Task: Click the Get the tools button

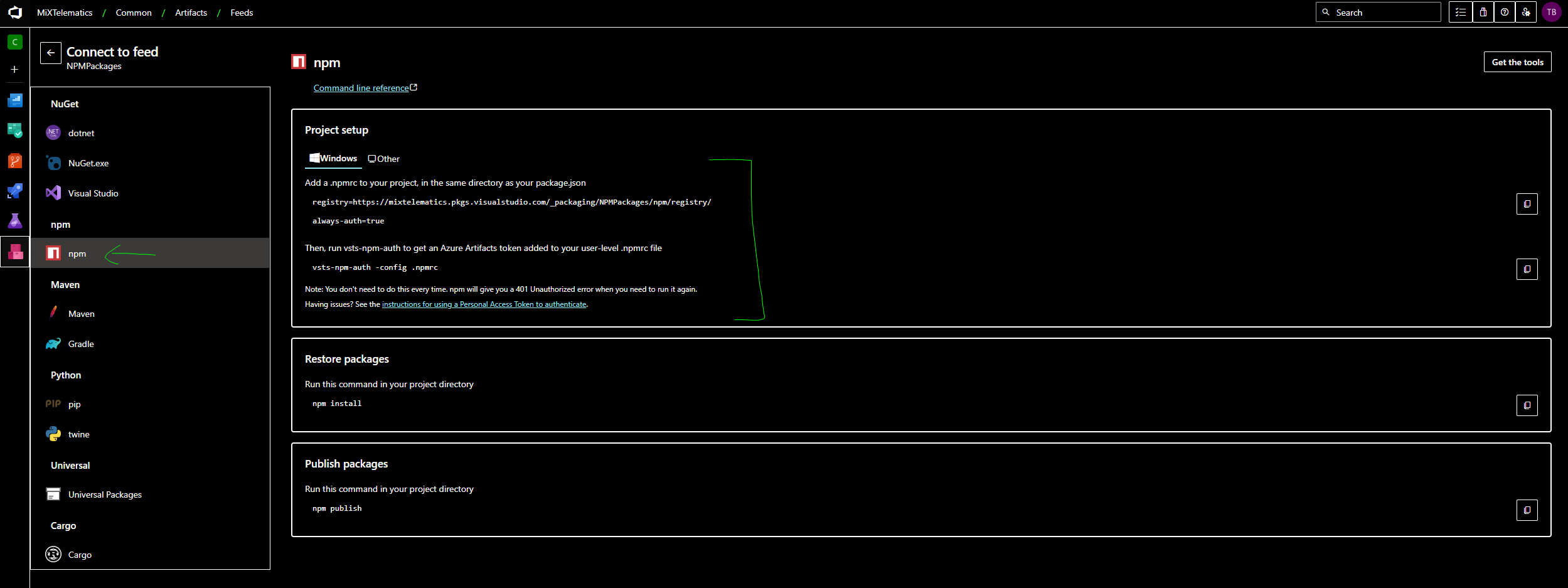Action: pos(1517,62)
